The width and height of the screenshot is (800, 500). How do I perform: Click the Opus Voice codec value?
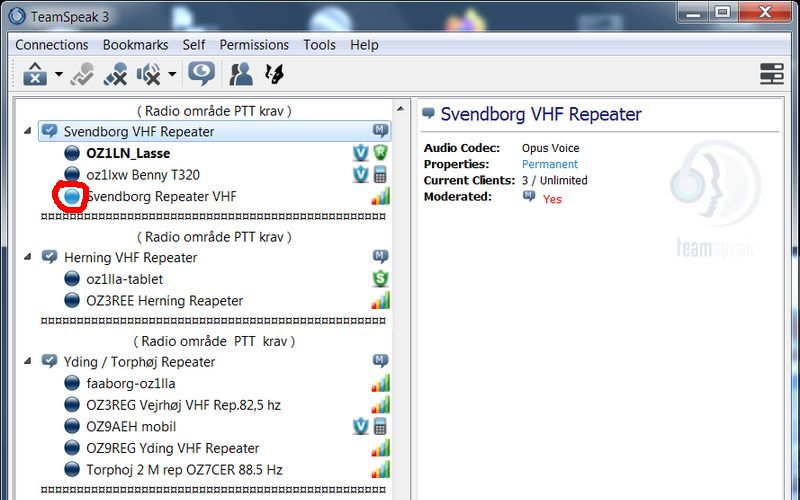coord(550,148)
